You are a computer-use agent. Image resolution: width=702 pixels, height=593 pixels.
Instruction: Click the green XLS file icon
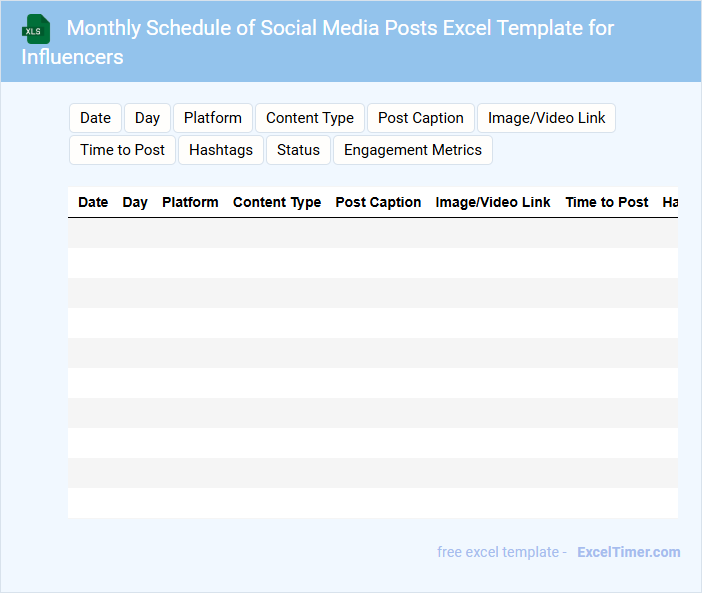pyautogui.click(x=36, y=29)
